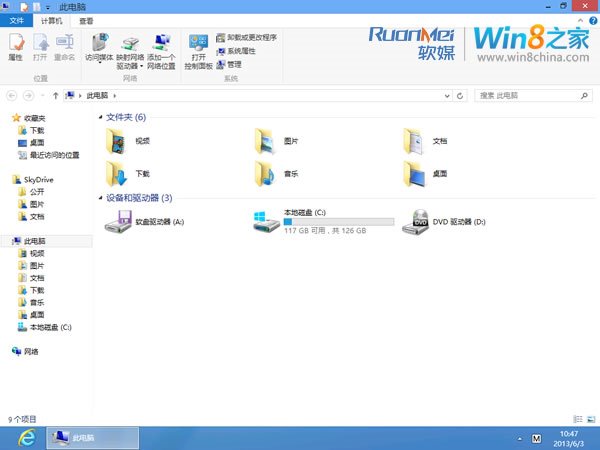This screenshot has width=600, height=450.
Task: Click 系统属性 in the ribbon
Action: point(240,51)
